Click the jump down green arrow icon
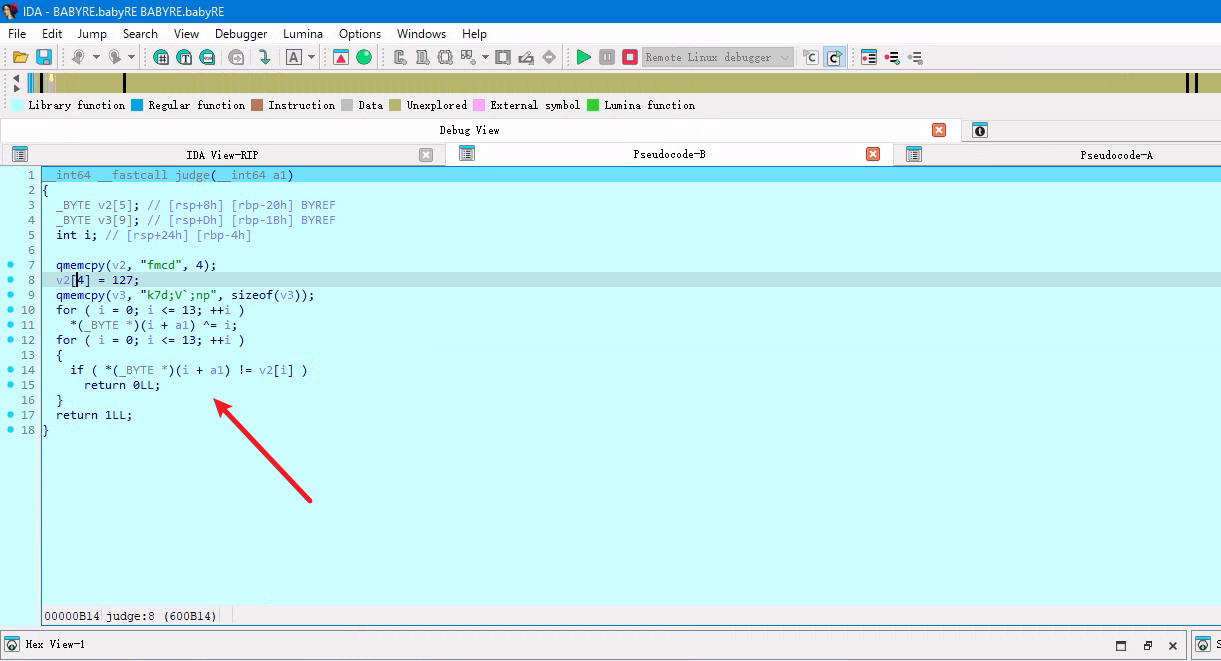1221x661 pixels. 264,58
